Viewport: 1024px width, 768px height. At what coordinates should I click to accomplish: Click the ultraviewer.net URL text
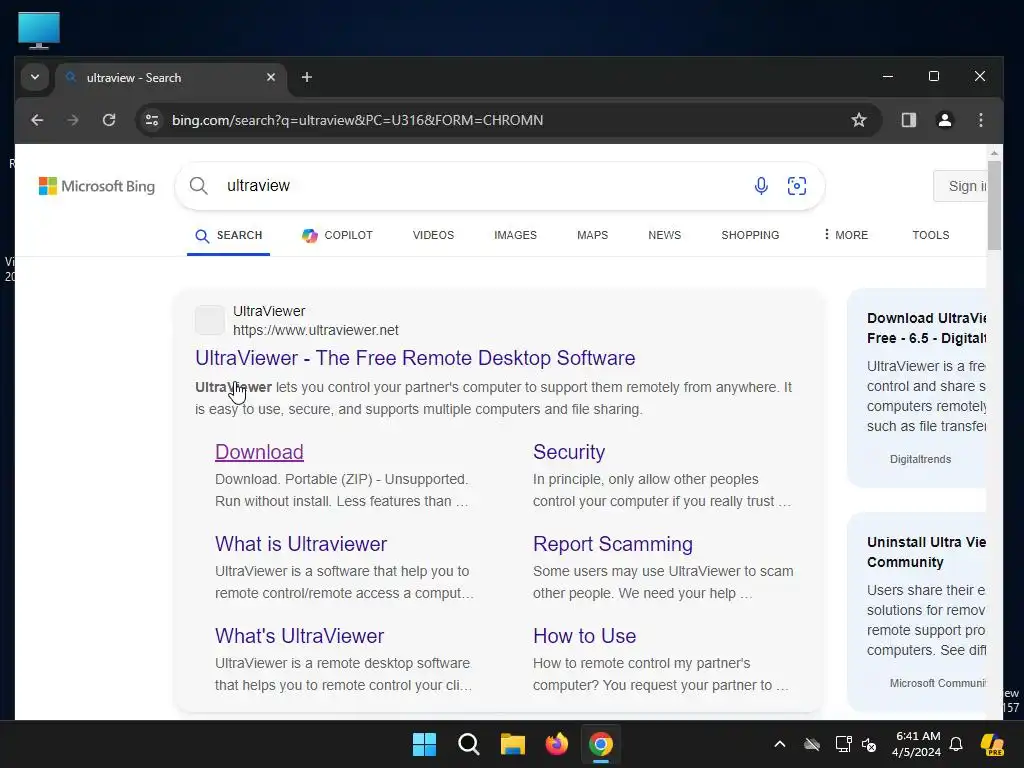[315, 330]
